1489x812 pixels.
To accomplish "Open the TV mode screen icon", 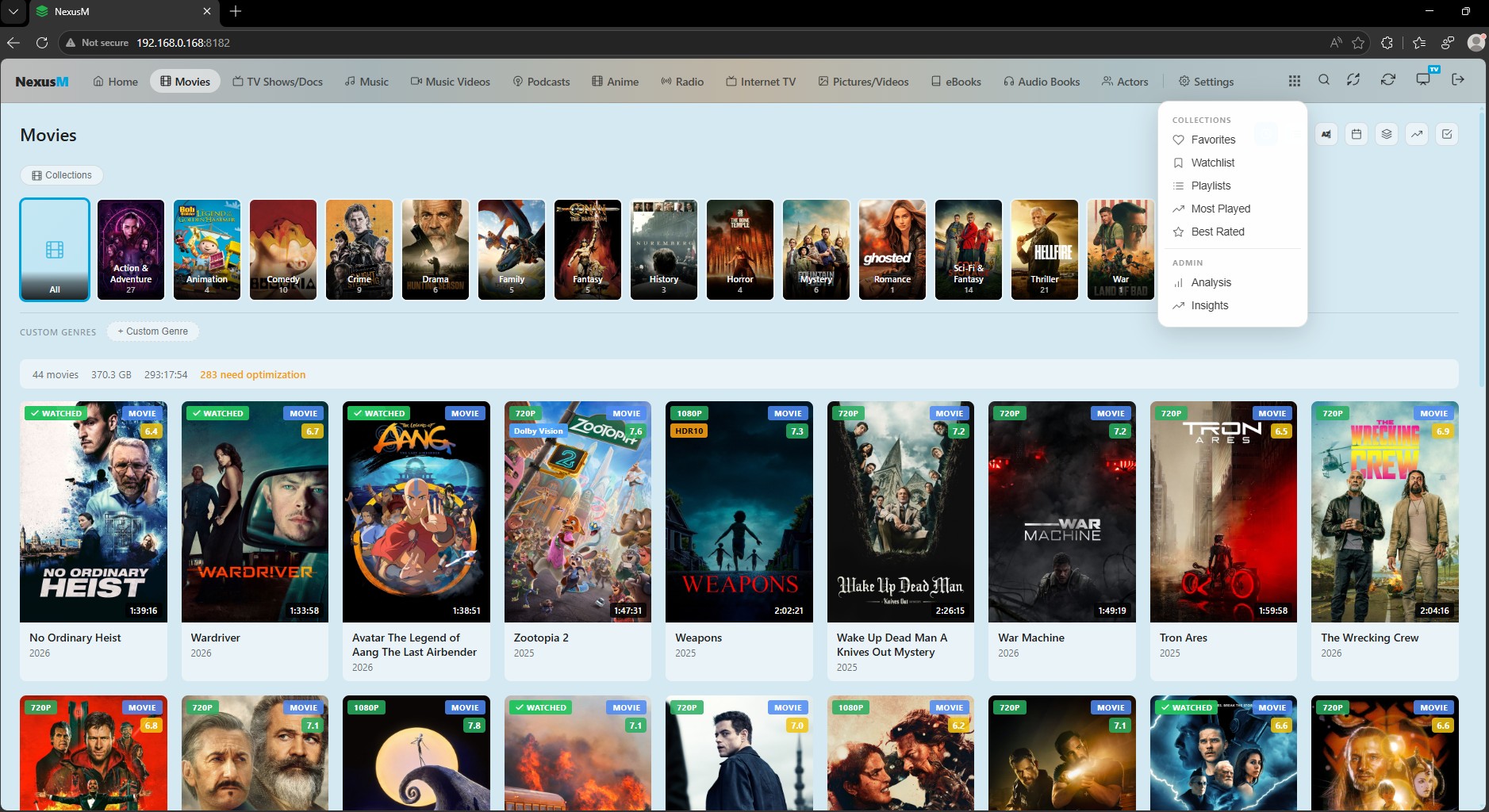I will [x=1423, y=80].
